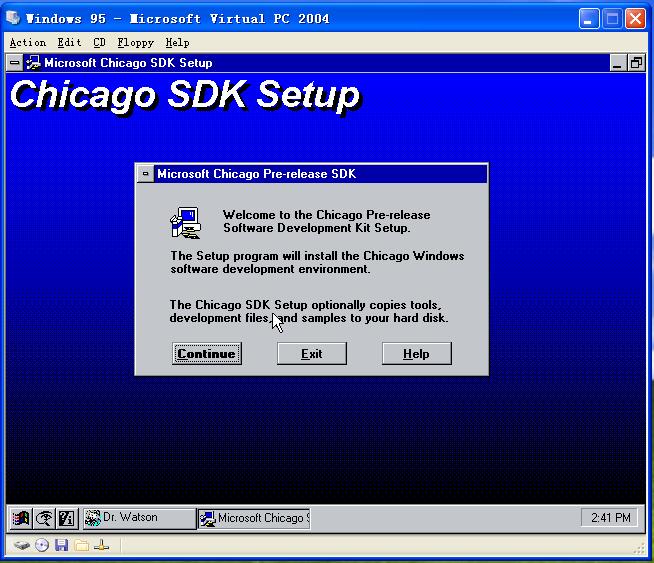Open the Edit menu

click(69, 43)
